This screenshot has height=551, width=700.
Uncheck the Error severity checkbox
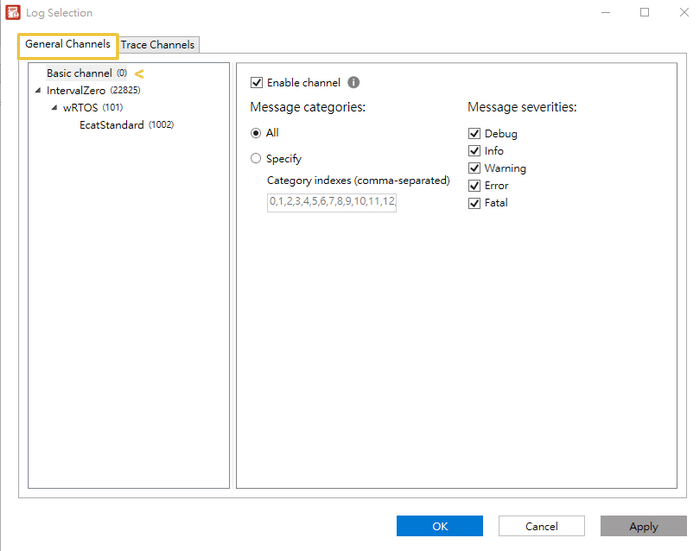(x=475, y=186)
